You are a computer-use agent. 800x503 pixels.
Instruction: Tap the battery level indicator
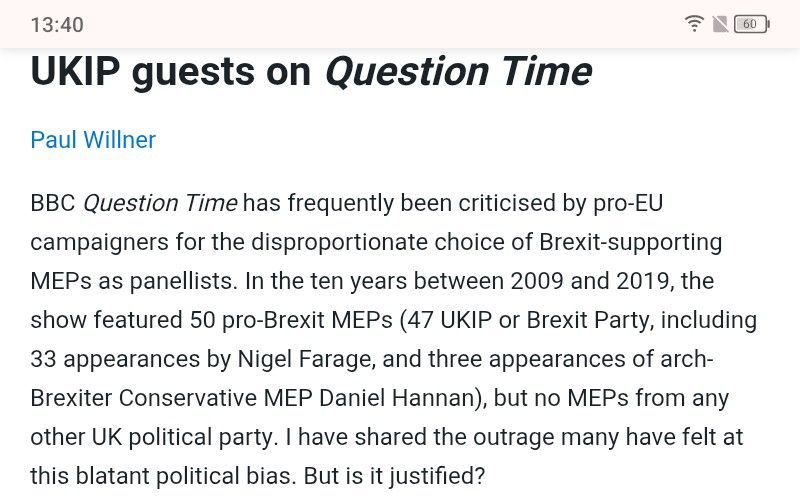[751, 24]
